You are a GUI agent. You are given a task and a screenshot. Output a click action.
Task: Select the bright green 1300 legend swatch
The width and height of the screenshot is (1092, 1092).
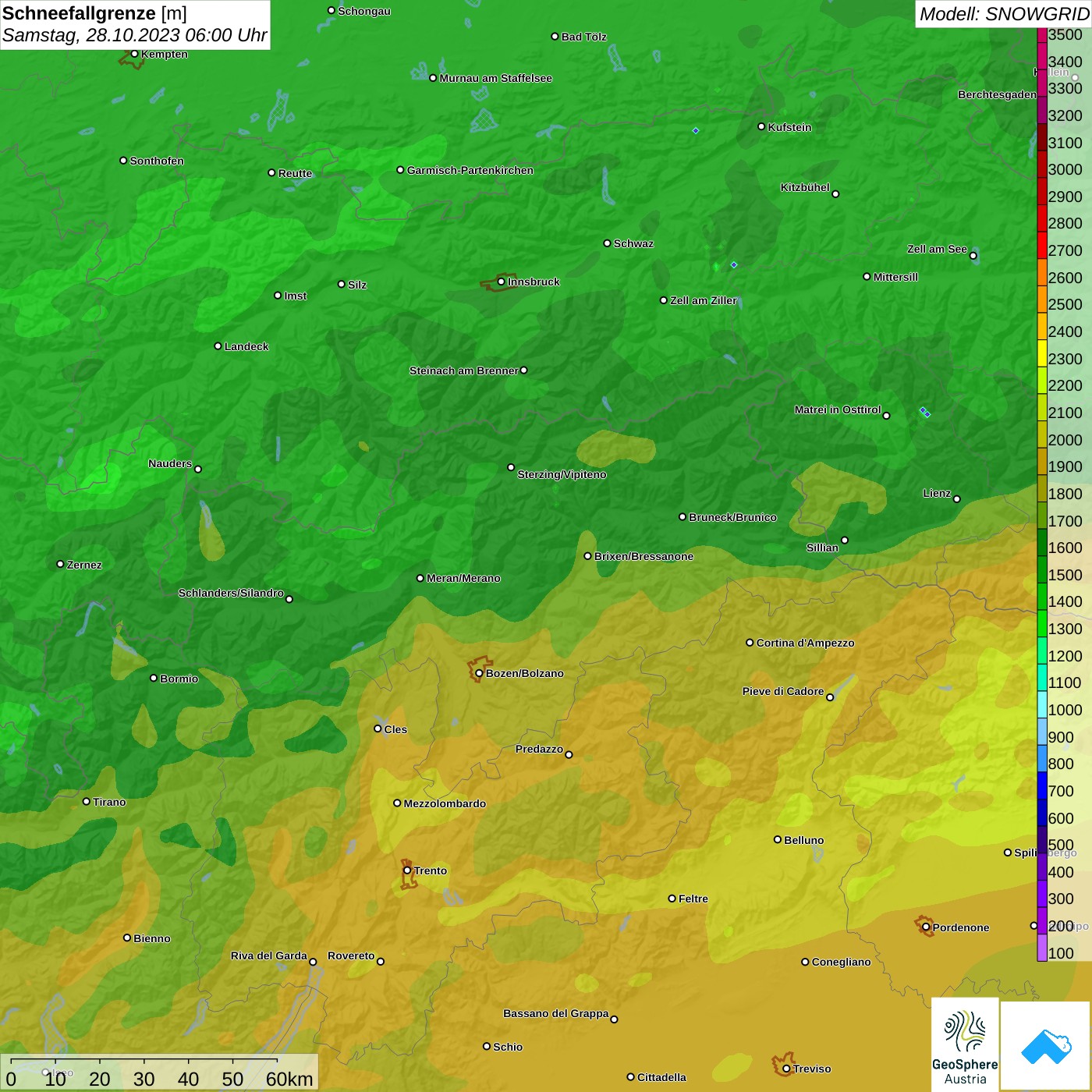click(x=1042, y=624)
